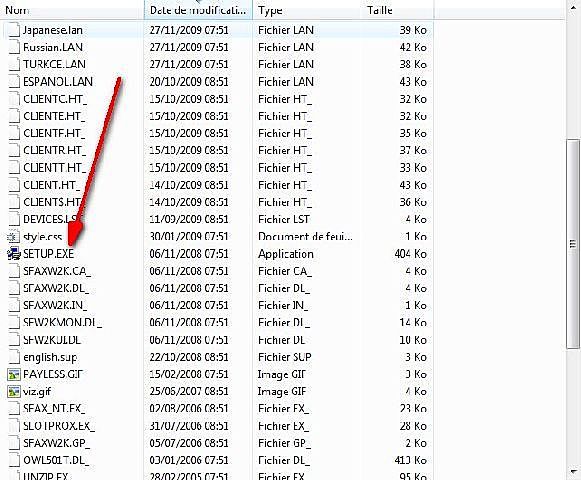Sort by Date de modification column header
581x480 pixels.
pos(198,10)
